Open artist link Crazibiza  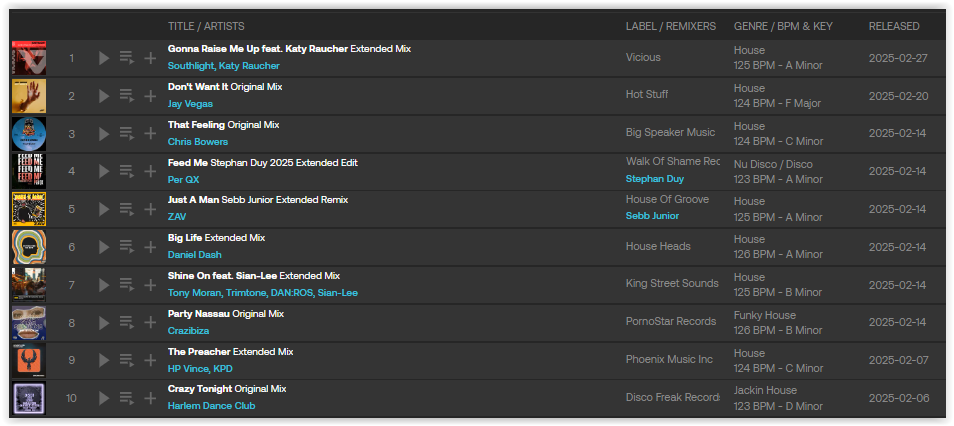[x=189, y=330]
